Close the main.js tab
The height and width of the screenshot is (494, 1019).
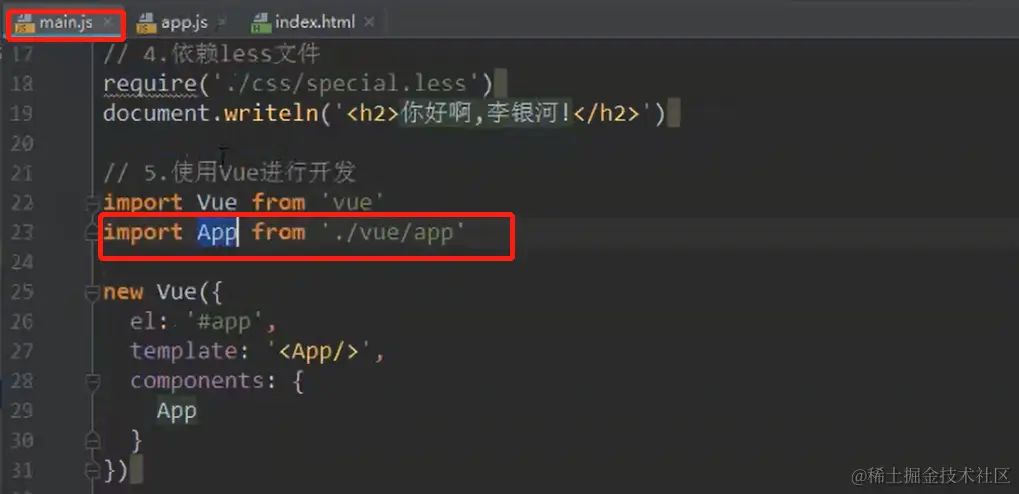[x=108, y=22]
